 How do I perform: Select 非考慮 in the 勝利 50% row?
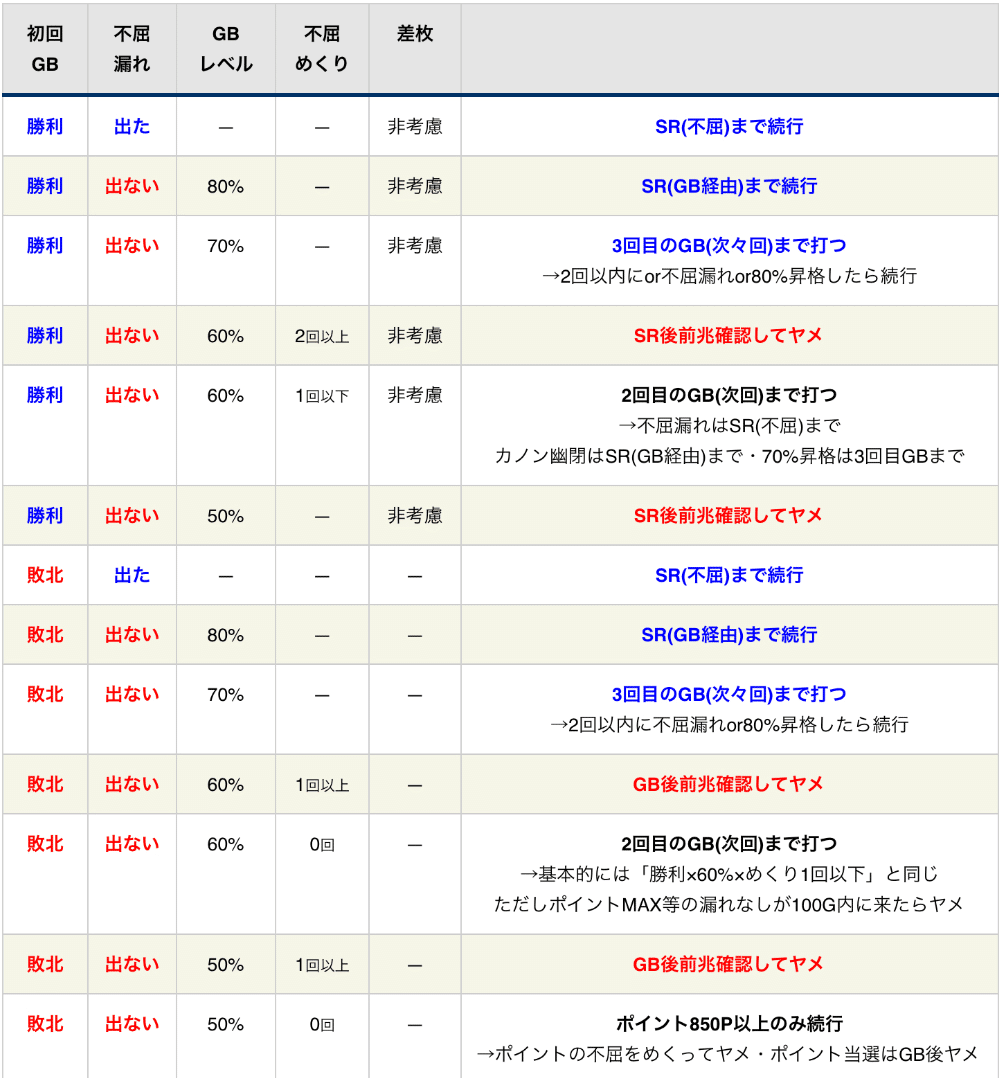tap(415, 516)
